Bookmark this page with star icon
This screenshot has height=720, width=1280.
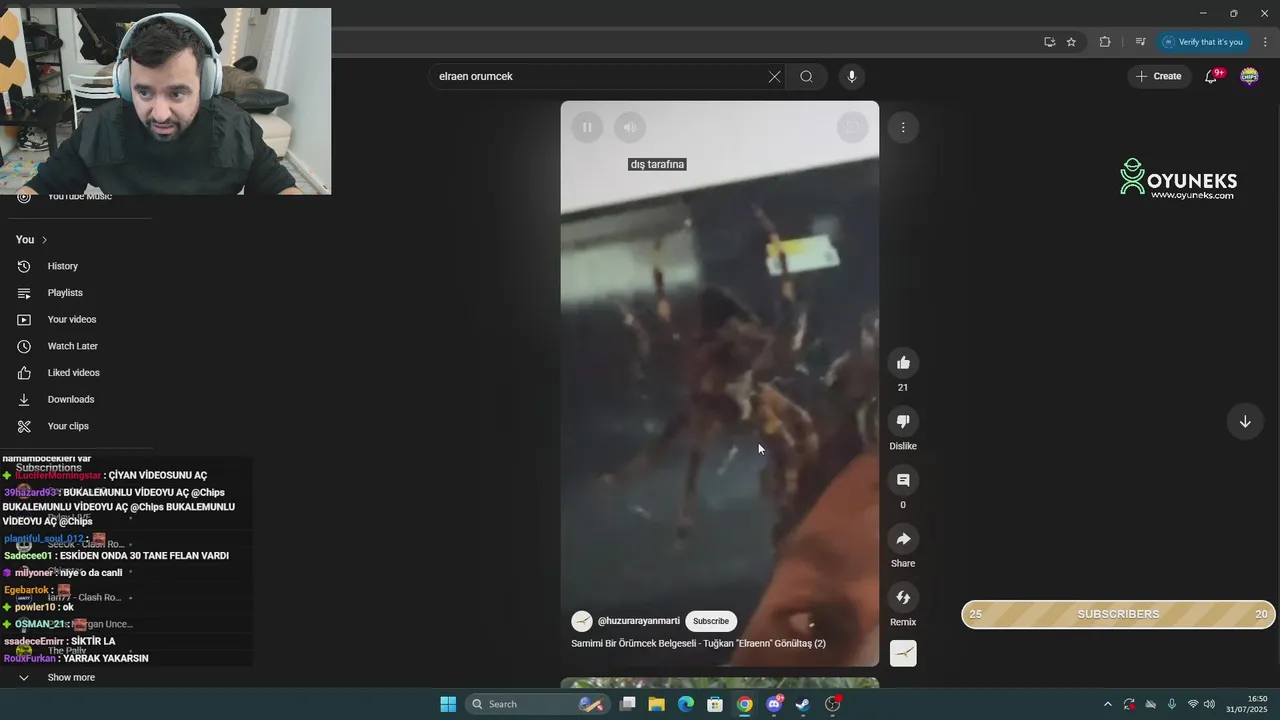pyautogui.click(x=1071, y=42)
